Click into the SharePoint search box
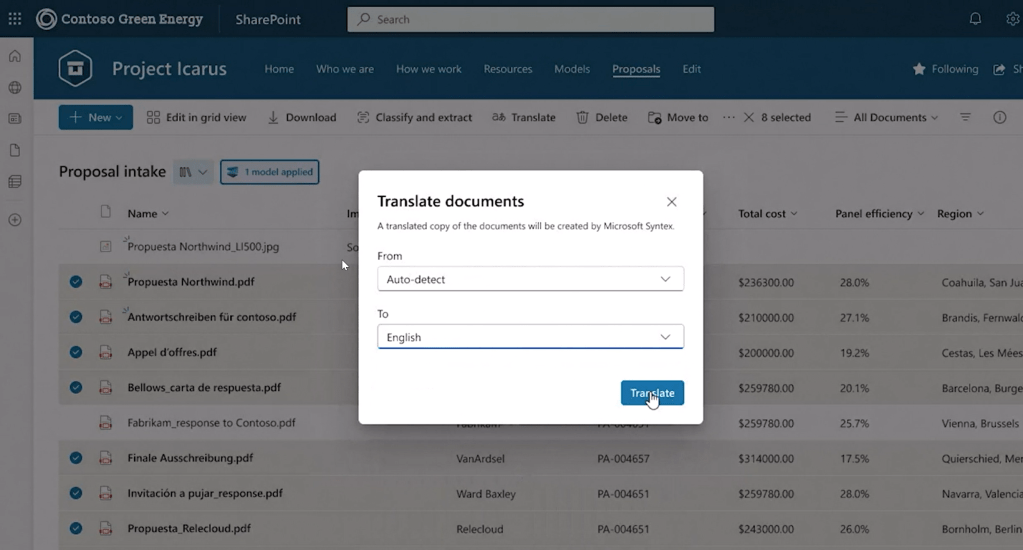The image size is (1023, 550). click(x=530, y=19)
